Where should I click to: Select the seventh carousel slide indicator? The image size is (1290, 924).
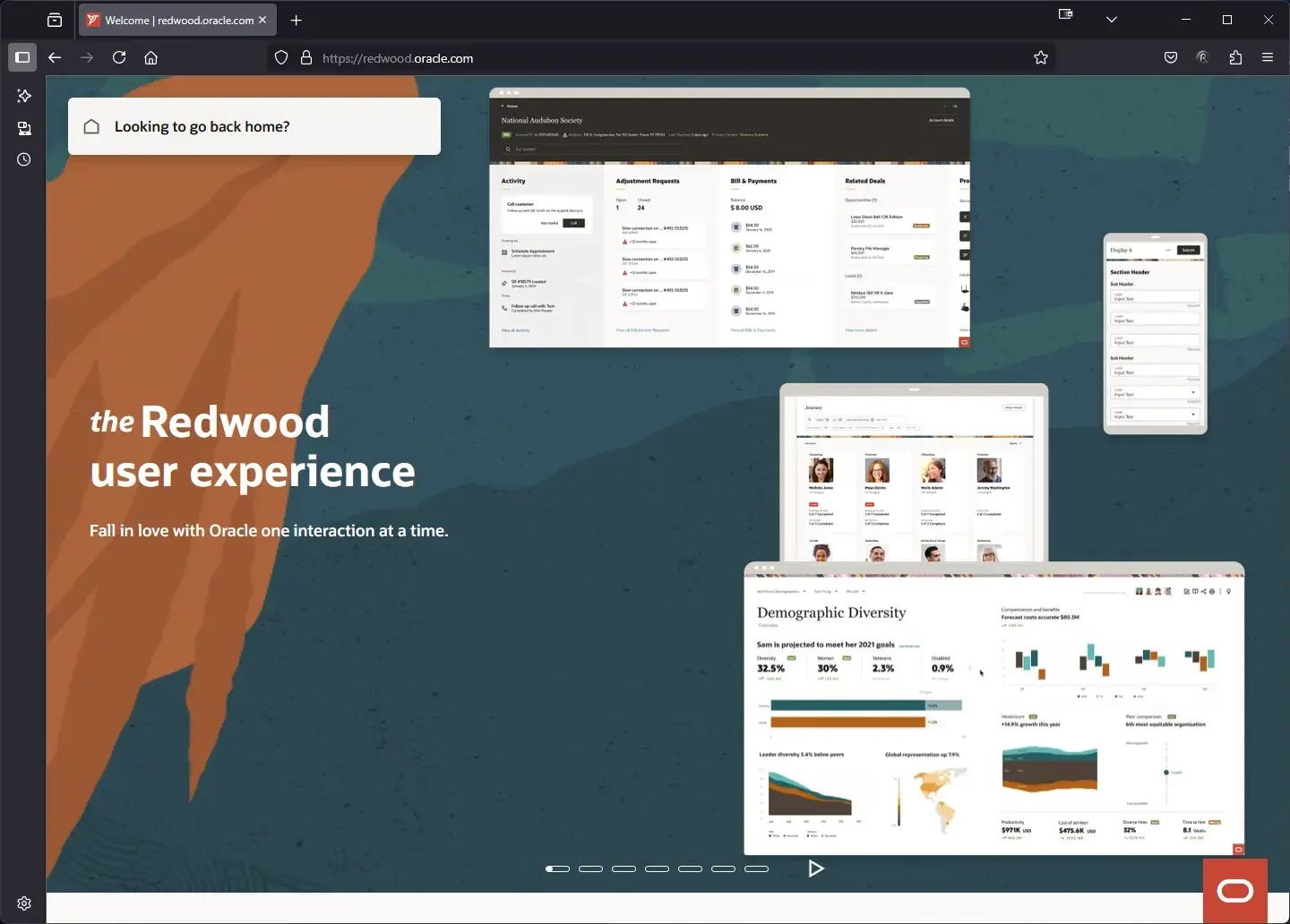[756, 868]
